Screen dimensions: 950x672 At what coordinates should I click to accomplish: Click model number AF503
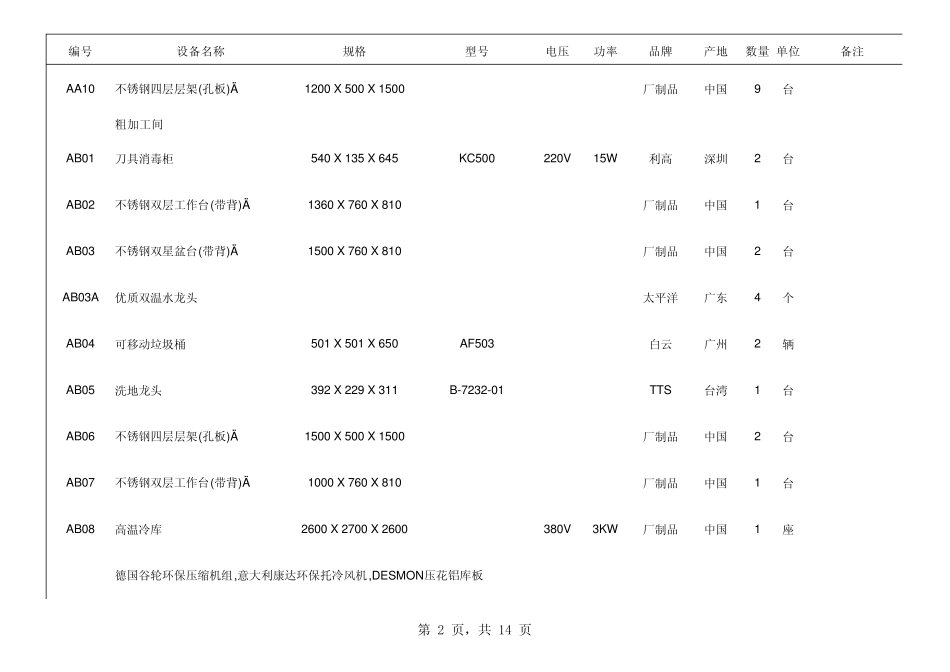click(x=477, y=344)
